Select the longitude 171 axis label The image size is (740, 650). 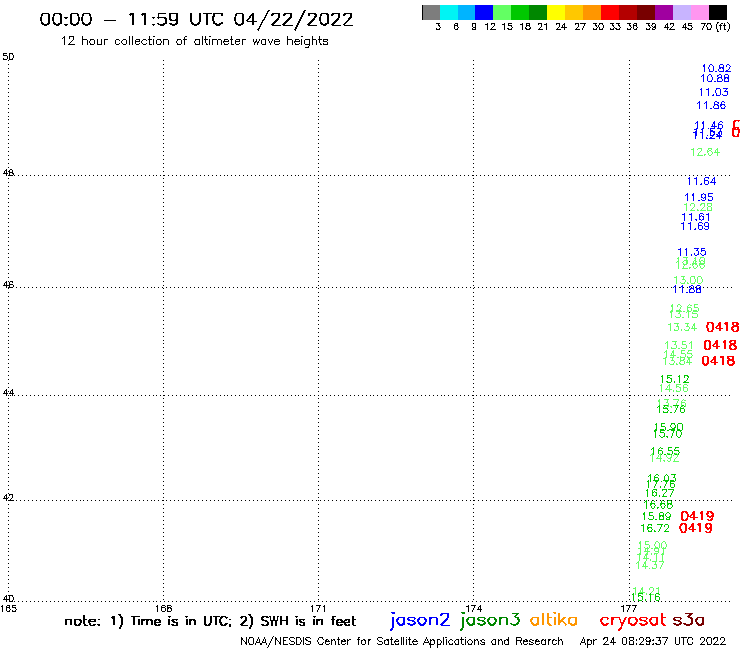coord(318,608)
